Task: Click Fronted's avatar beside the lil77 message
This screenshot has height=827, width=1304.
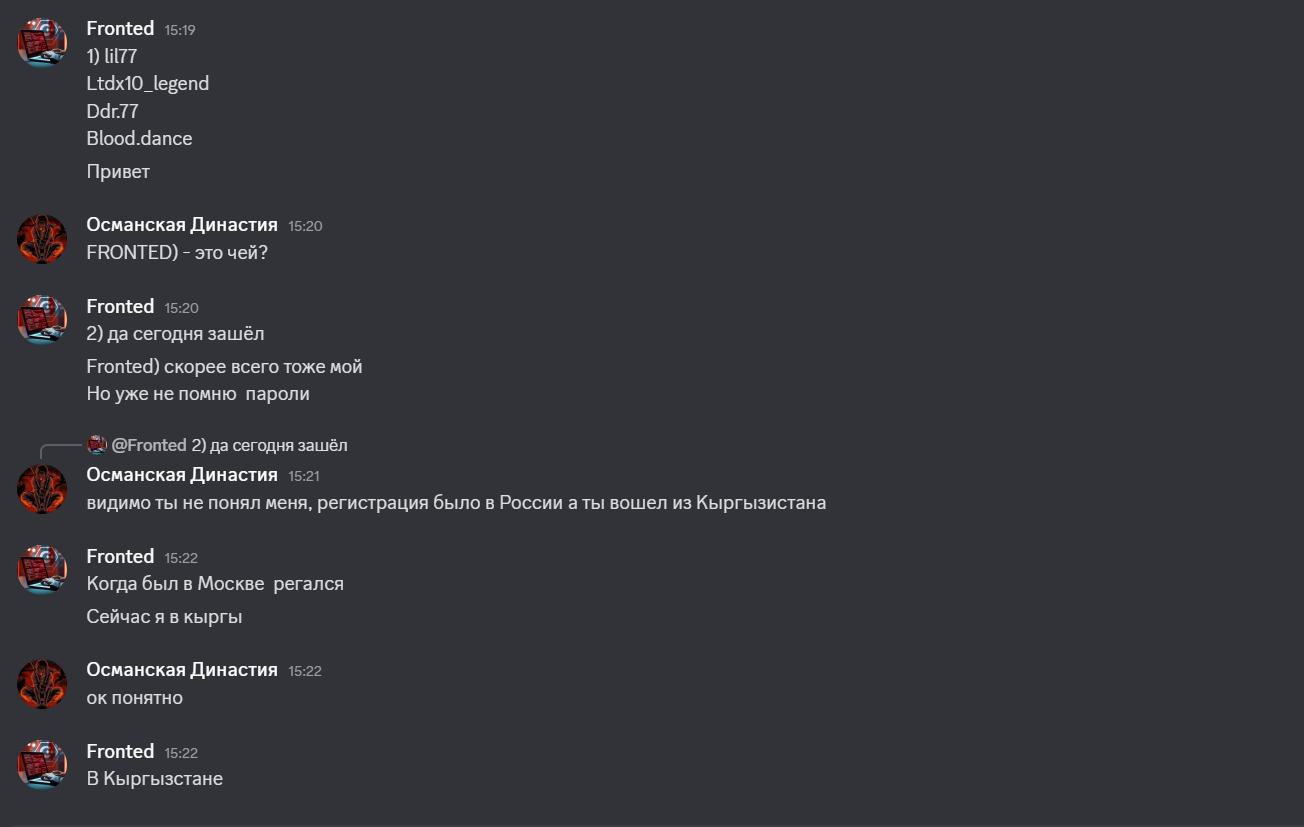Action: 42,42
